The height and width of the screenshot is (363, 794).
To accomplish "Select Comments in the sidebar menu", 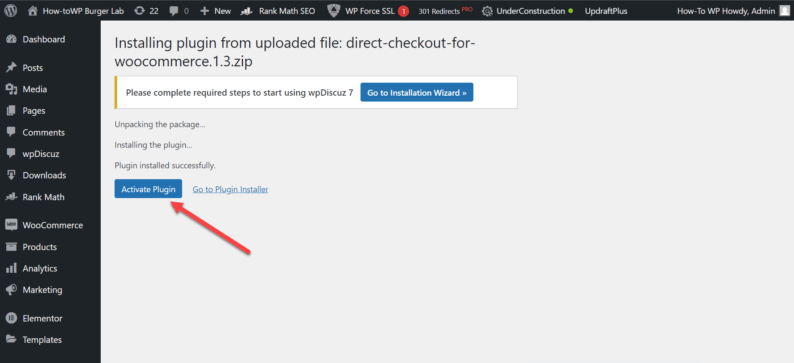I will [x=44, y=133].
